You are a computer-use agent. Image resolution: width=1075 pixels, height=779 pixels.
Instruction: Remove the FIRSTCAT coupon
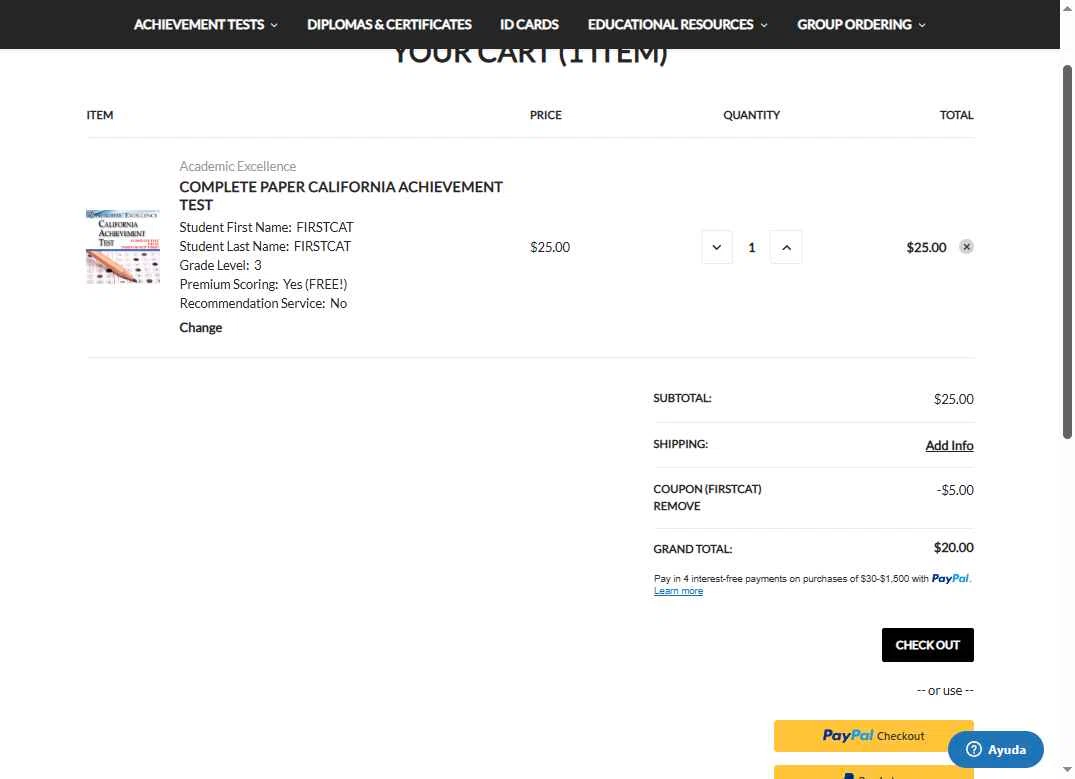pos(677,506)
